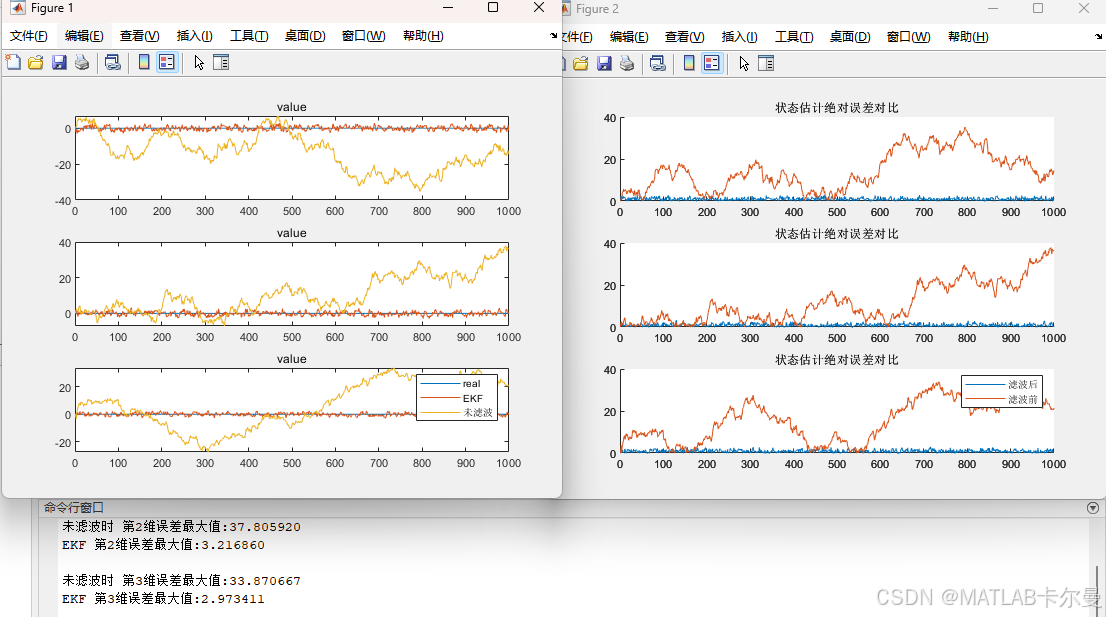Open file icon in Figure 1 toolbar
Image resolution: width=1106 pixels, height=617 pixels.
point(36,63)
